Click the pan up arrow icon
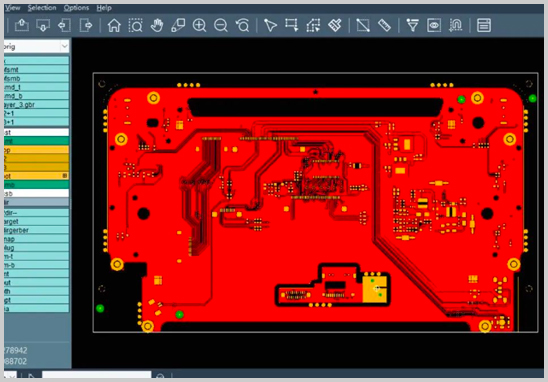This screenshot has width=548, height=382. click(x=22, y=25)
